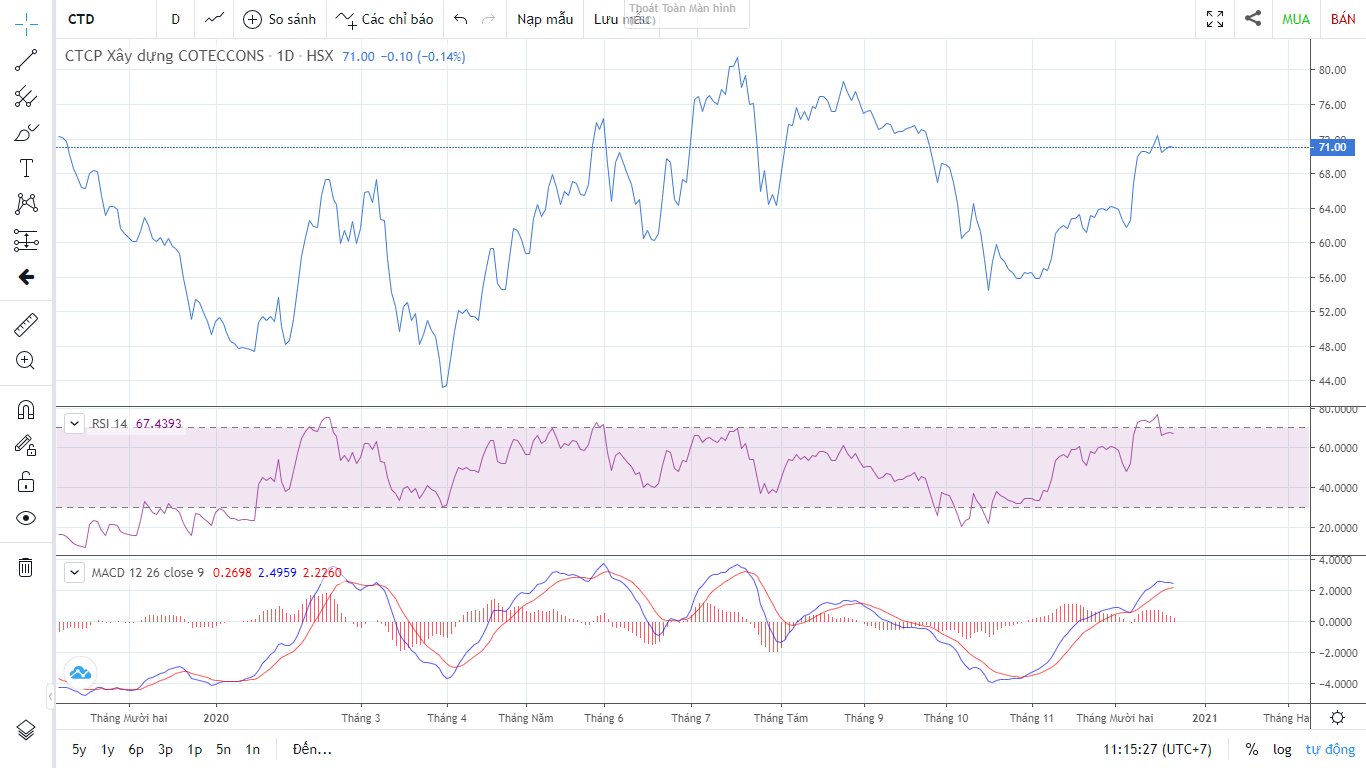Toggle lock all drawing tools
The image size is (1366, 768).
pyautogui.click(x=26, y=481)
